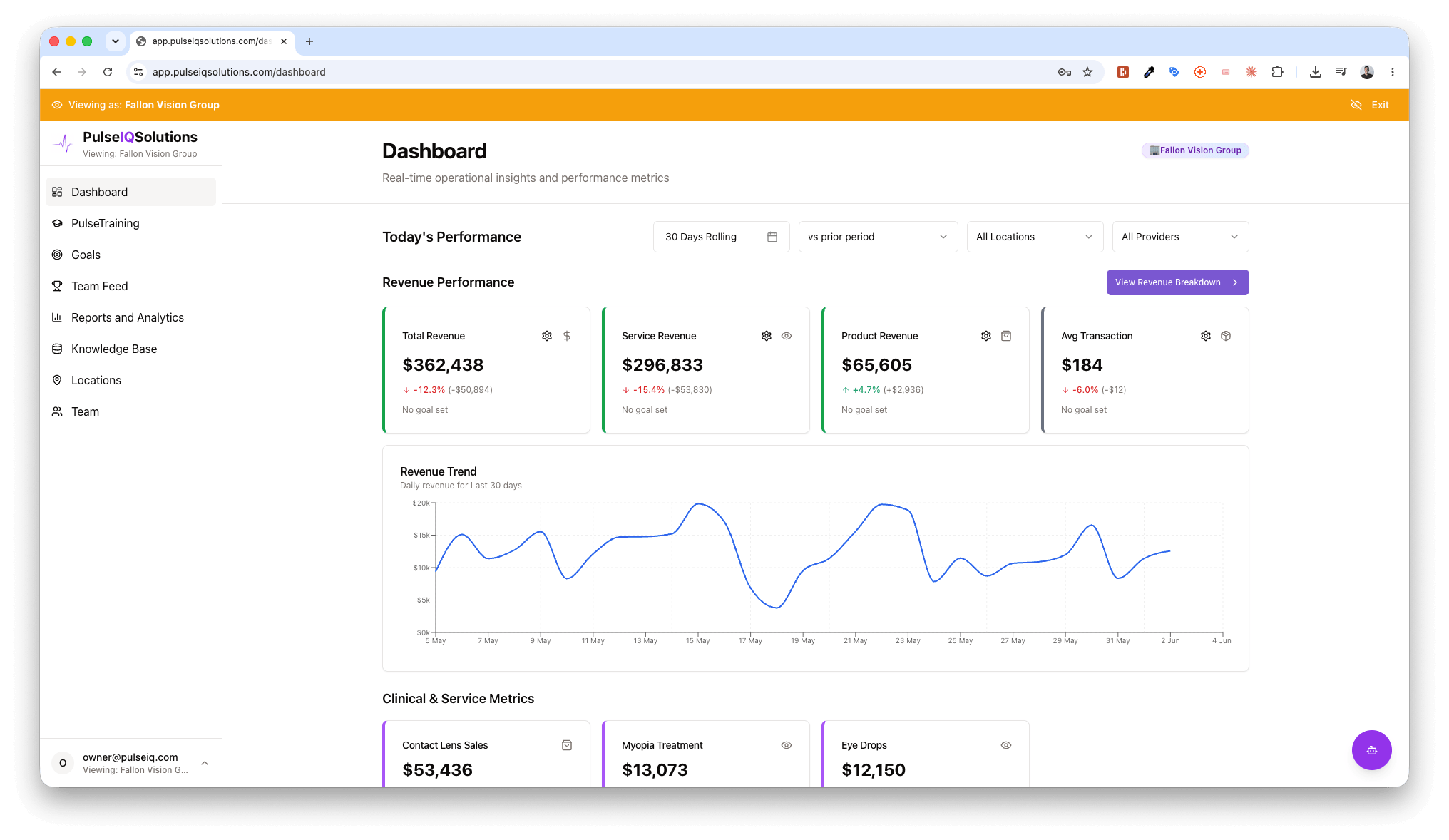
Task: Click the orange starburst extension icon
Action: point(1251,72)
